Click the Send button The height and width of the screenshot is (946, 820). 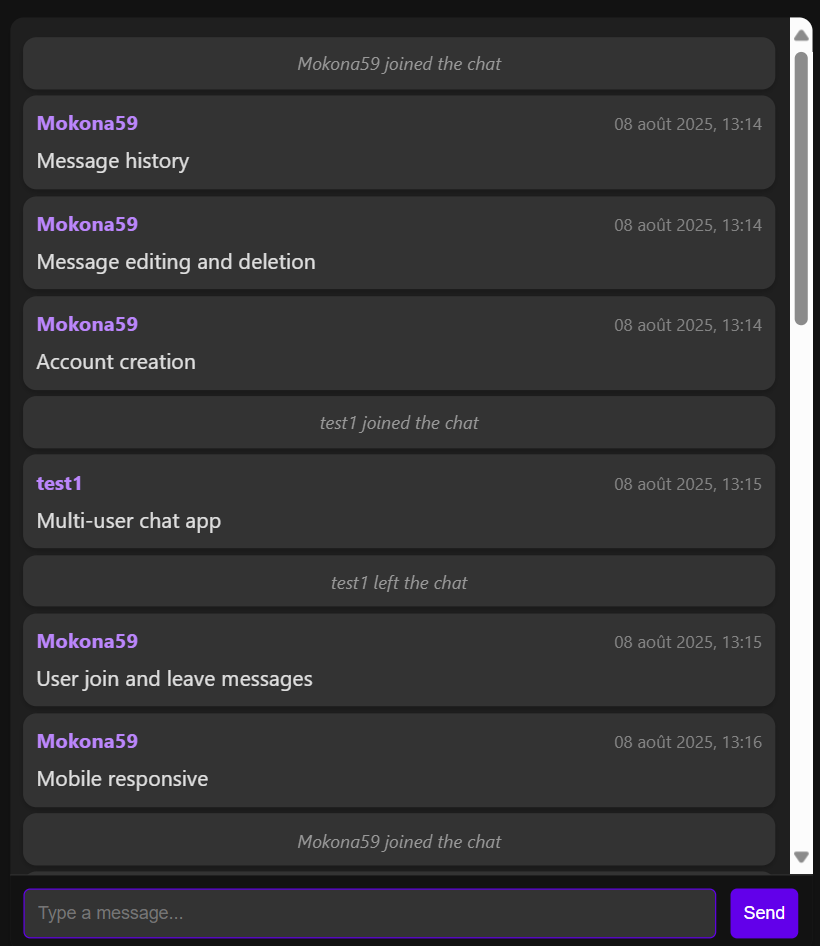point(763,912)
